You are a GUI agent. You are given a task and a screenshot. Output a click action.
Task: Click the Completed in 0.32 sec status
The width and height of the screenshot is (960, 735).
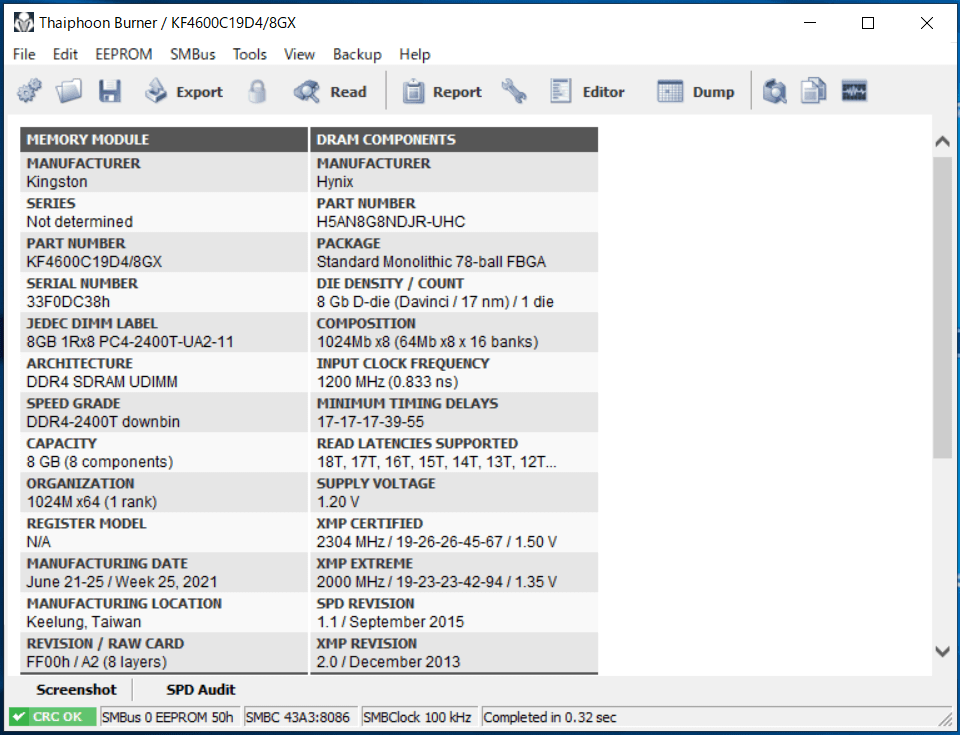[x=550, y=717]
